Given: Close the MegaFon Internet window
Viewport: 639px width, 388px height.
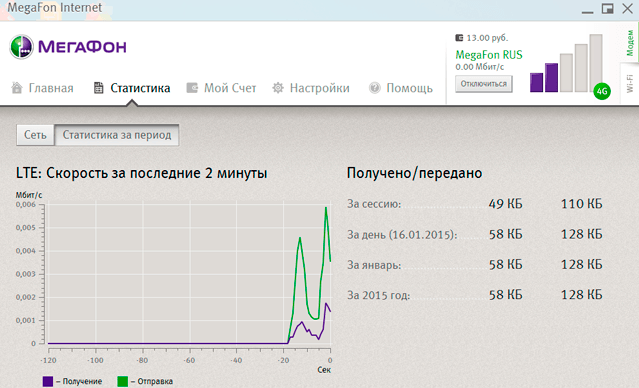Looking at the screenshot, I should click(628, 9).
